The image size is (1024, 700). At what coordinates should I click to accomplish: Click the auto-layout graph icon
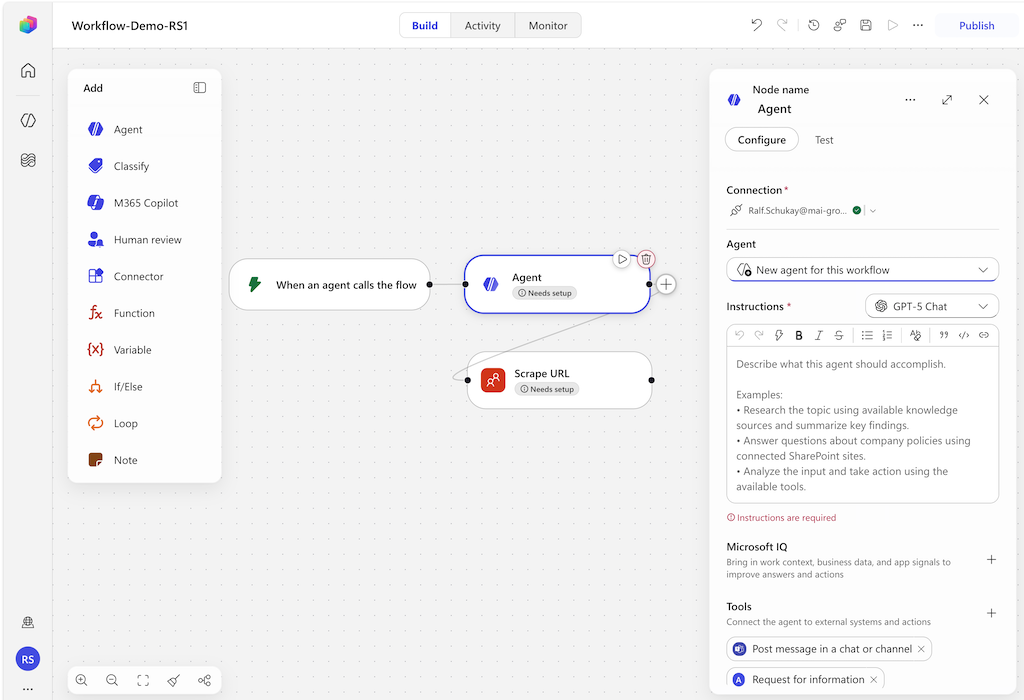204,680
